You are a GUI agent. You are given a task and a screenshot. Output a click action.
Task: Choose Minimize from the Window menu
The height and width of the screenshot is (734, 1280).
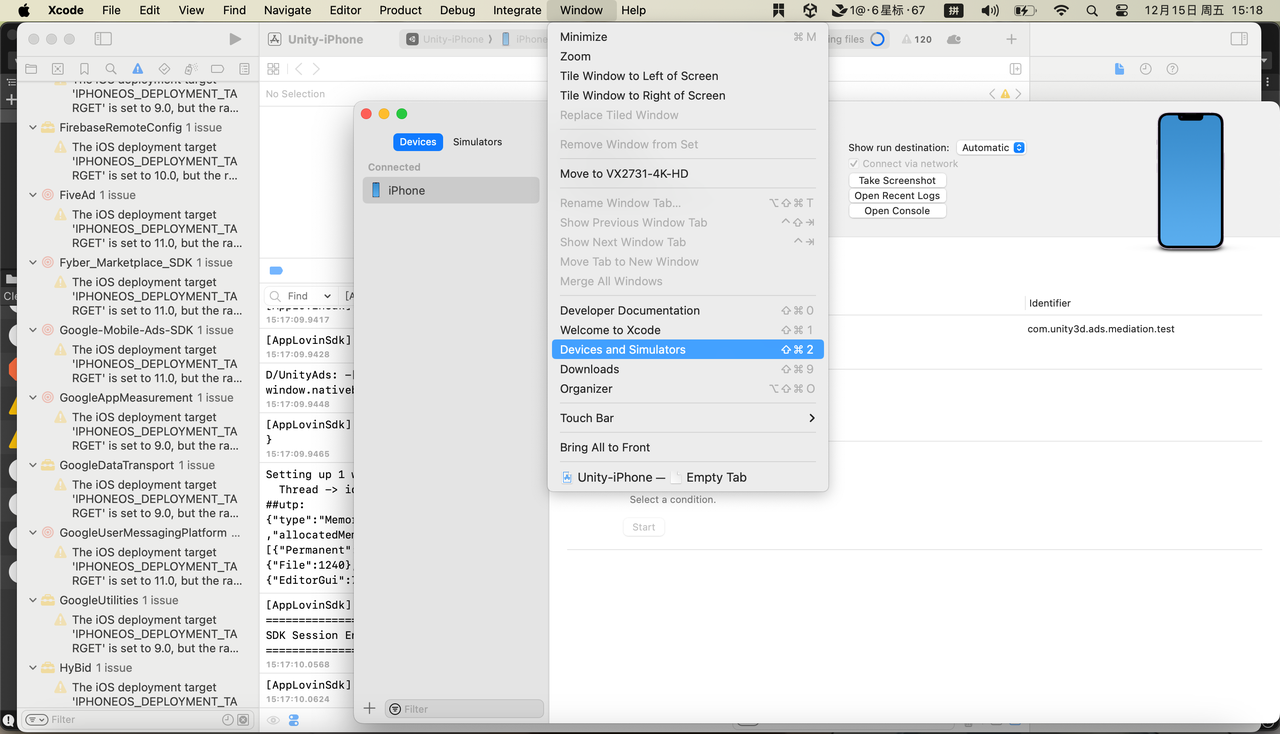688,37
